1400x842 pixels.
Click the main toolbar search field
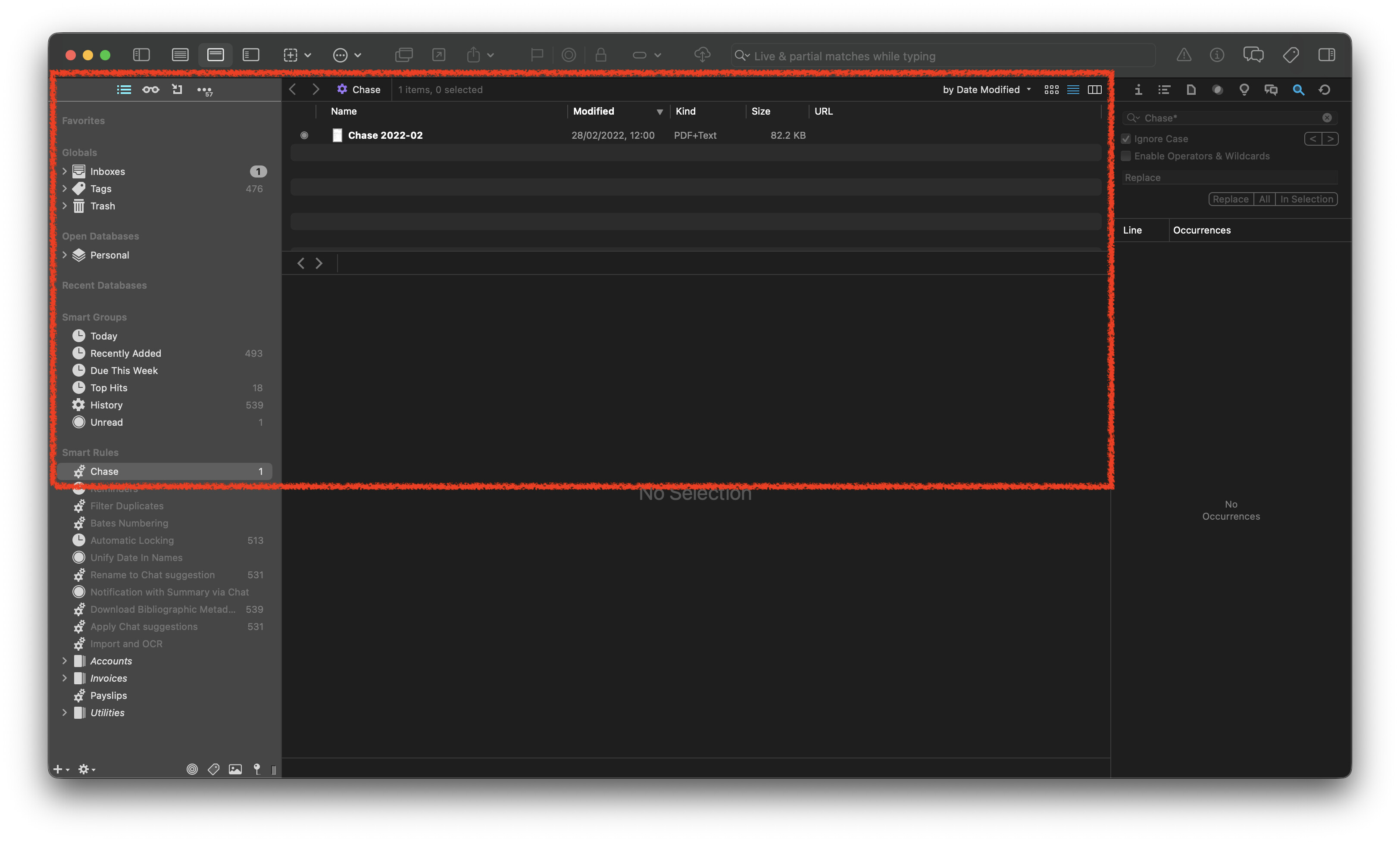point(942,56)
